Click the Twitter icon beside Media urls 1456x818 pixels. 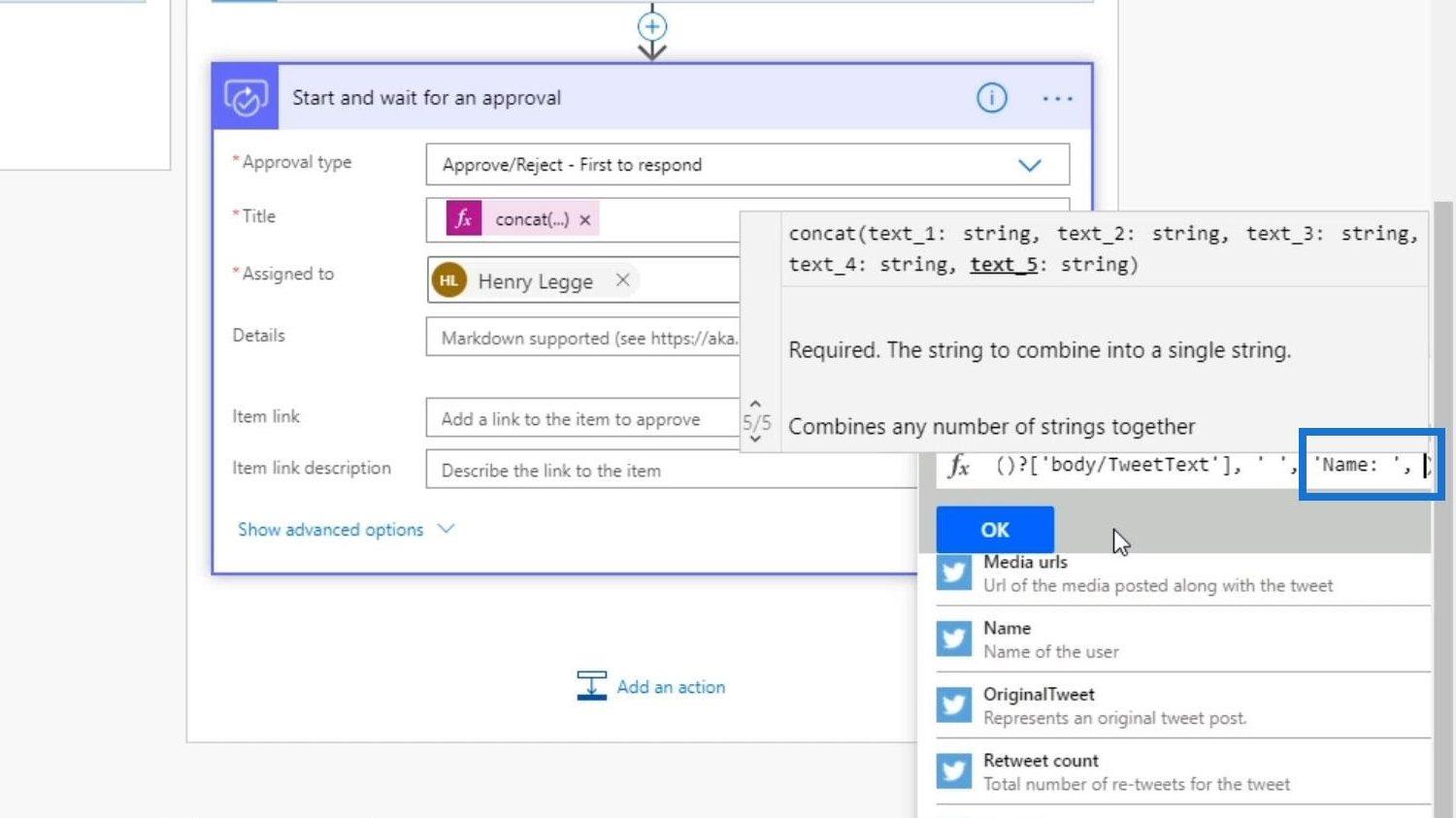click(x=953, y=573)
